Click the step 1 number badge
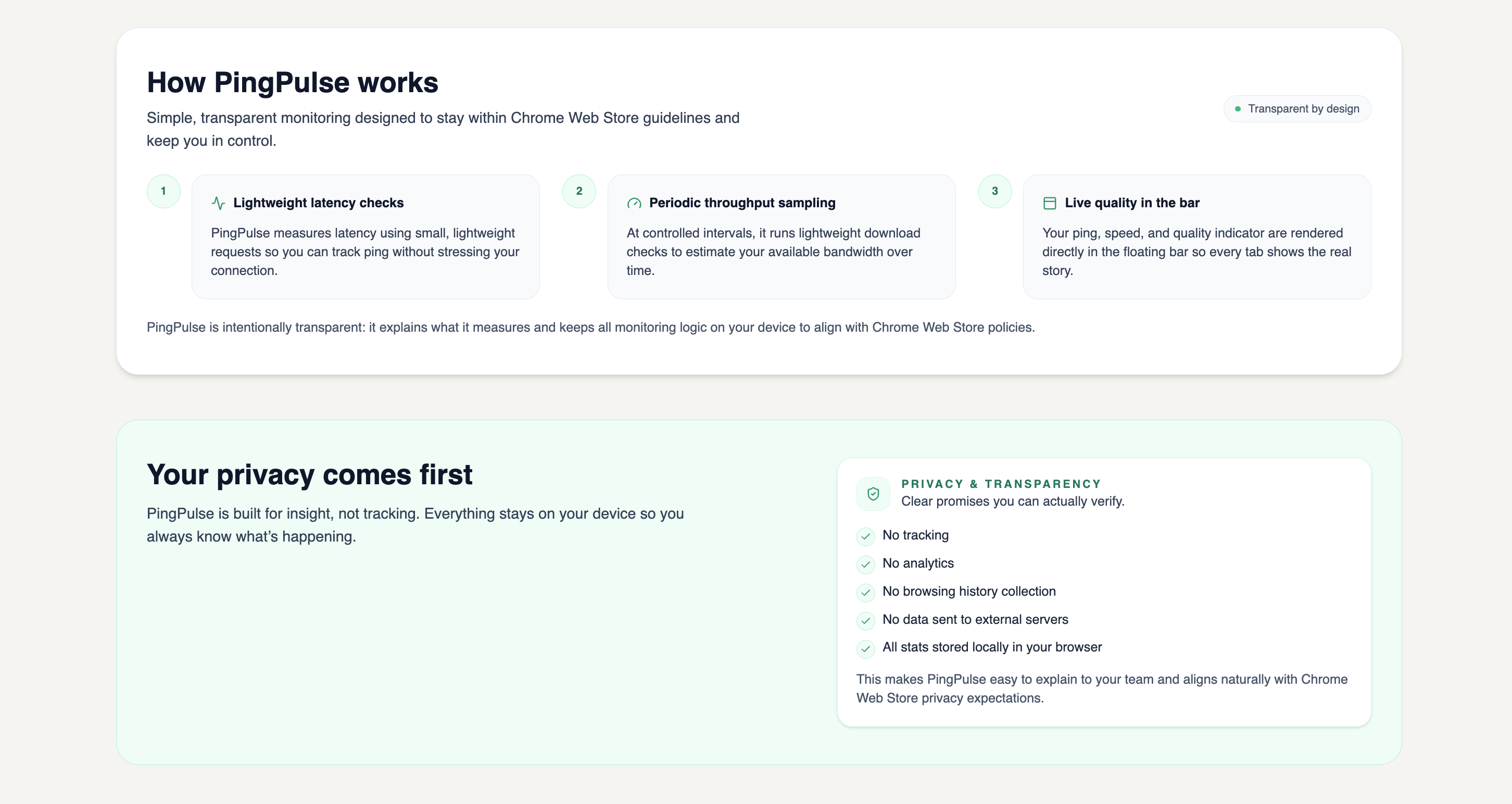1512x804 pixels. pyautogui.click(x=163, y=191)
